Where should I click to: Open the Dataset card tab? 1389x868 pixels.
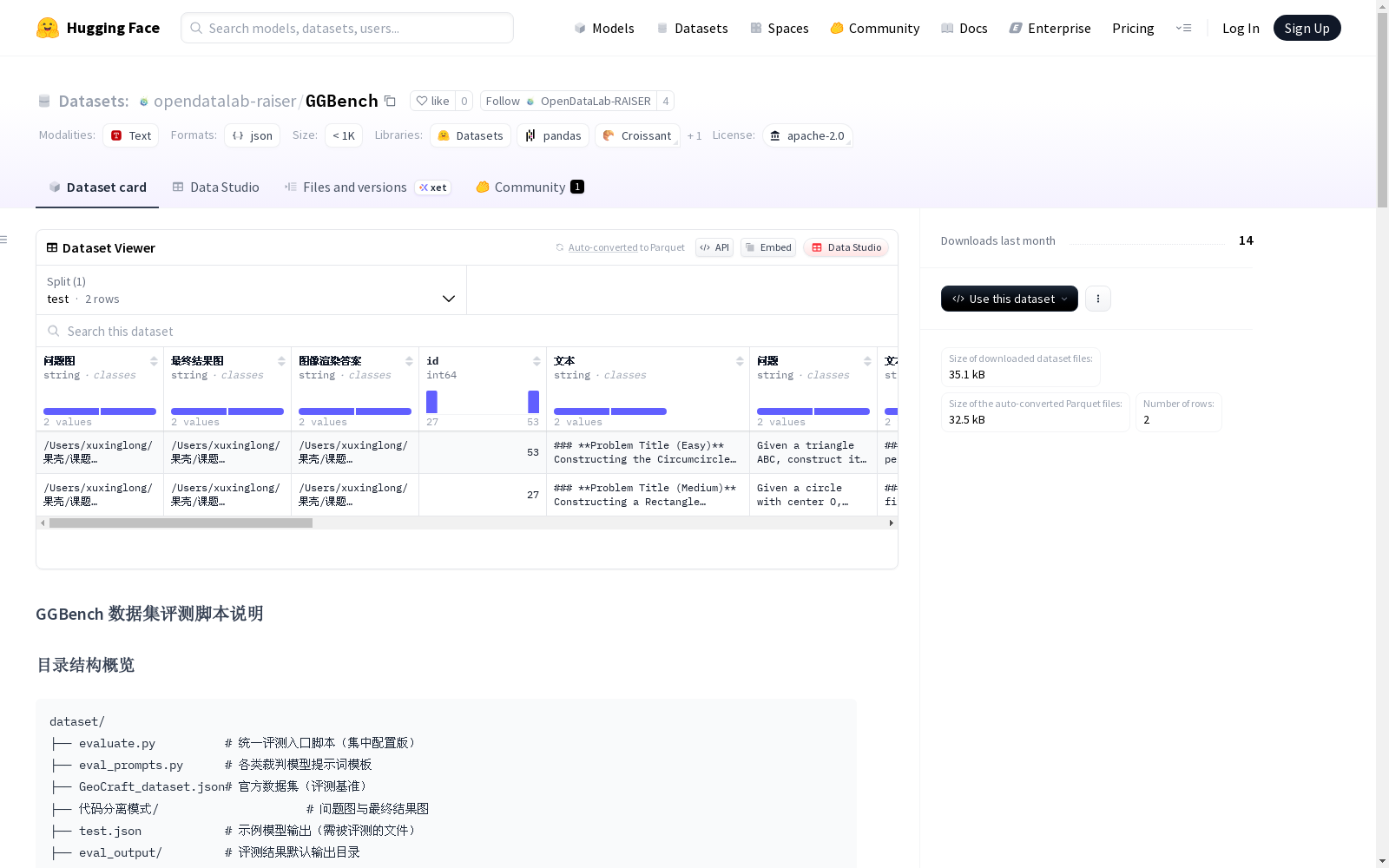pyautogui.click(x=97, y=187)
